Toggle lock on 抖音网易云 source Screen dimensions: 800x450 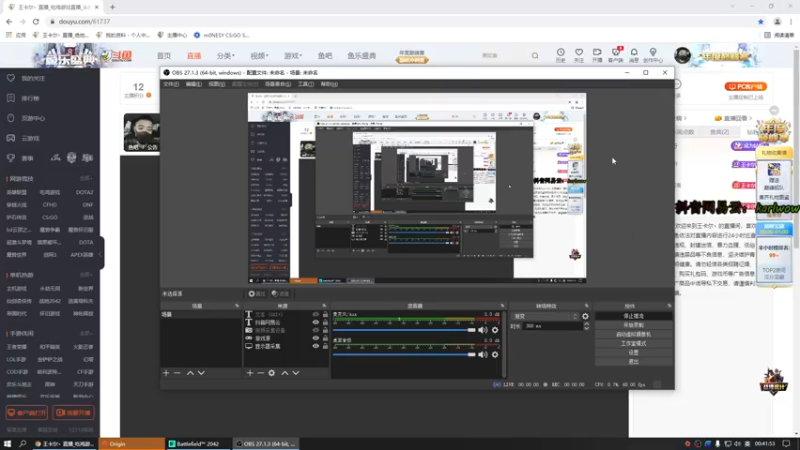click(x=326, y=322)
